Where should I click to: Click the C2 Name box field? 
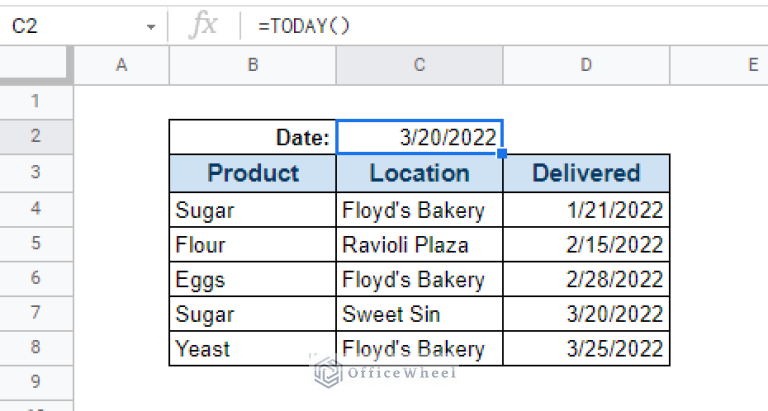(70, 27)
